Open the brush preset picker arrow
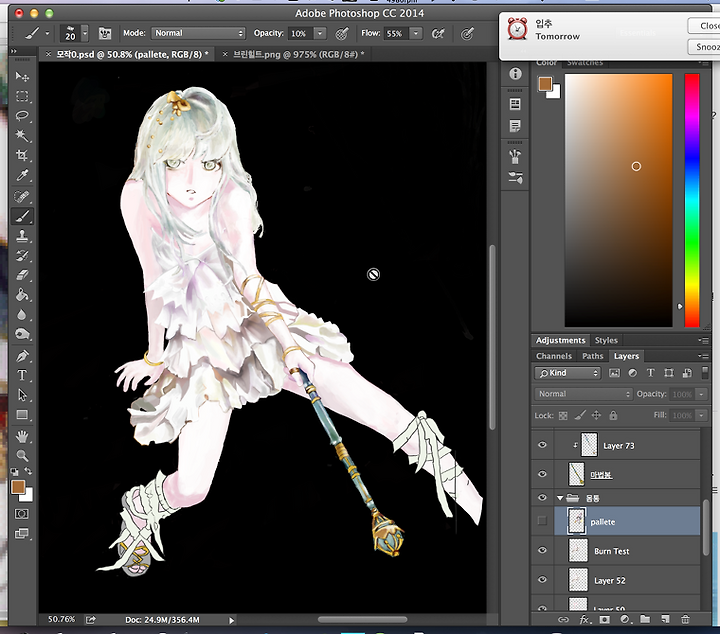720x634 pixels. [x=85, y=33]
